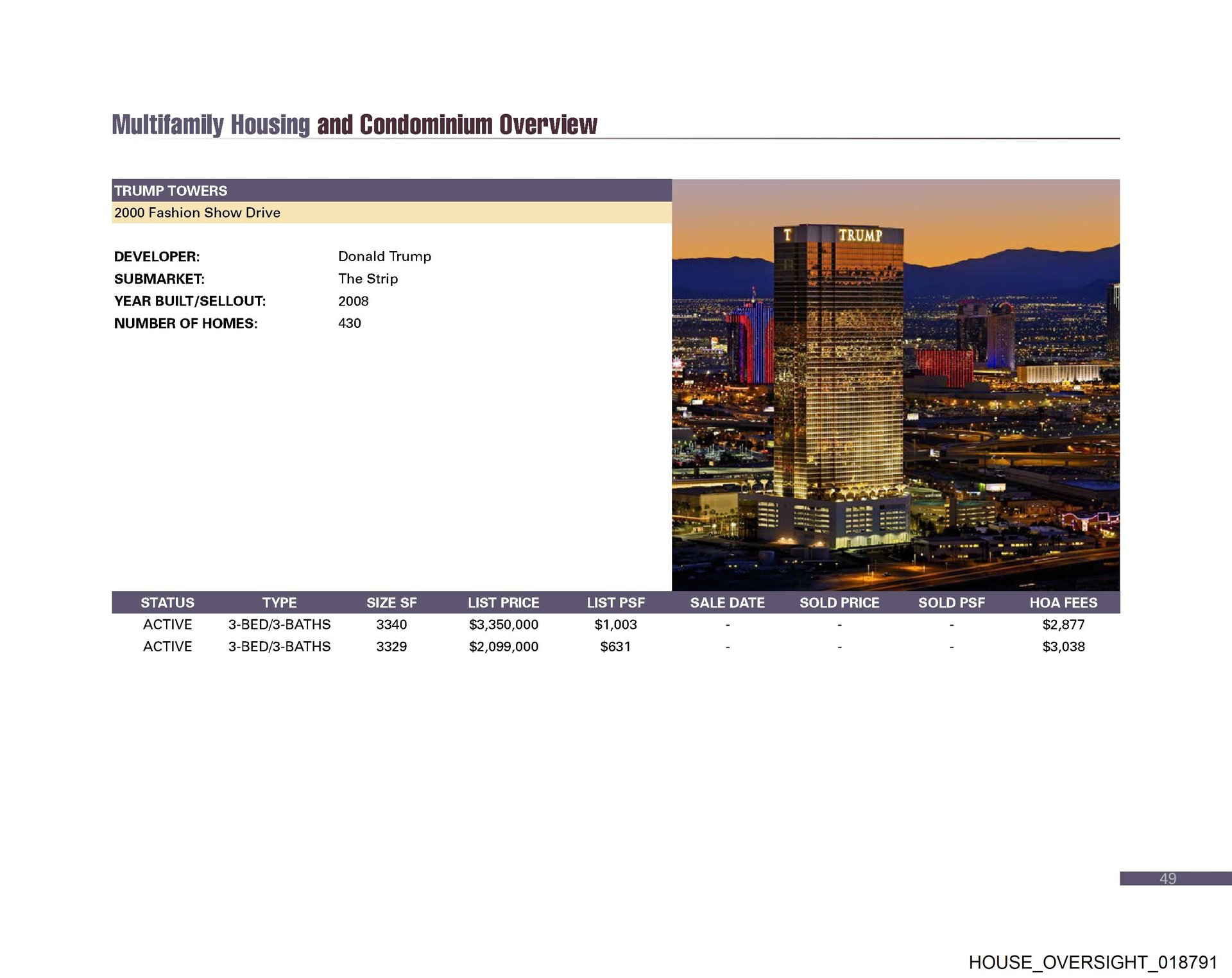1232x978 pixels.
Task: Select the $3,350,000 list price cell
Action: [x=503, y=624]
